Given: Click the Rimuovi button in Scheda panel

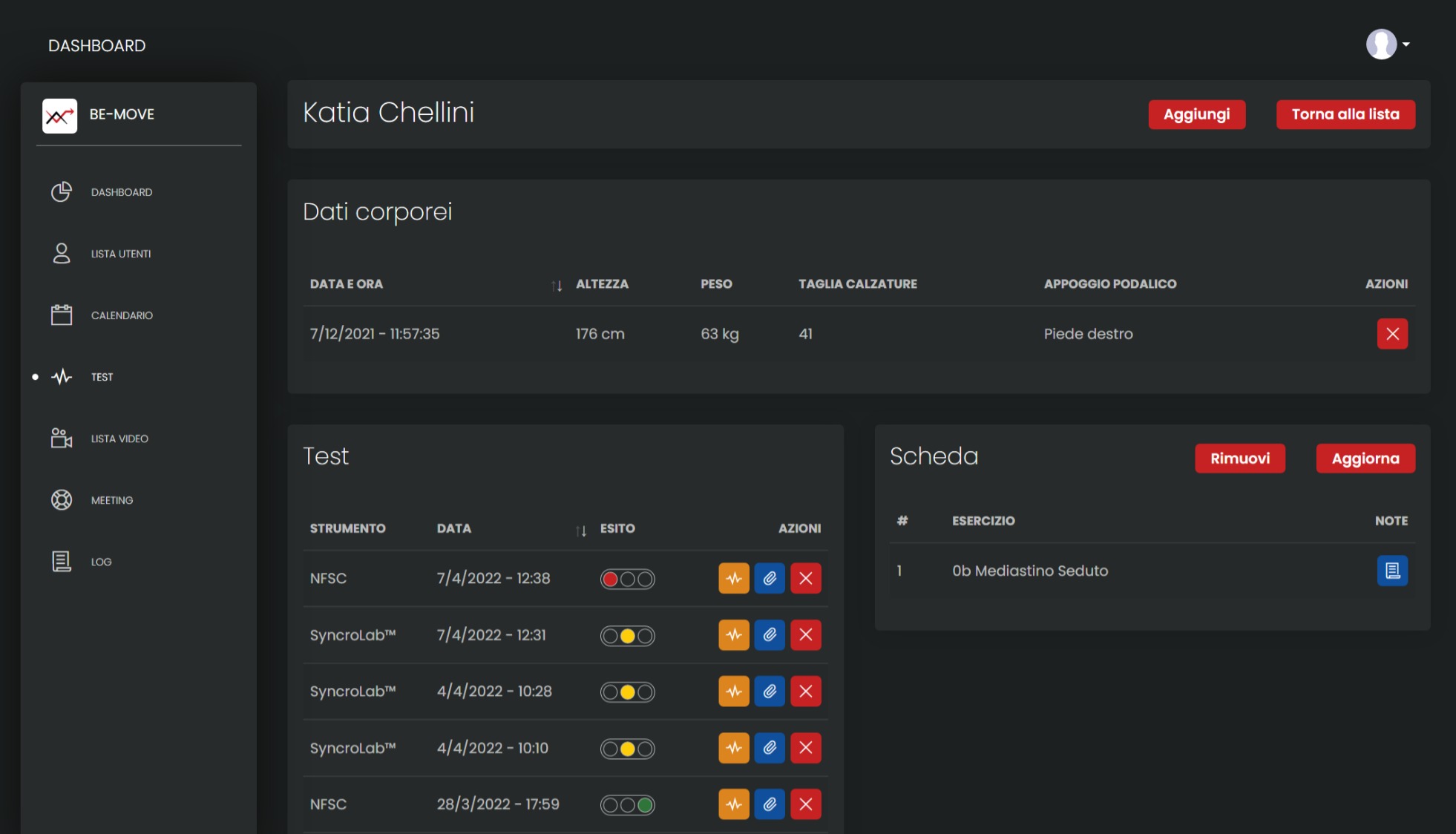Looking at the screenshot, I should [x=1239, y=459].
